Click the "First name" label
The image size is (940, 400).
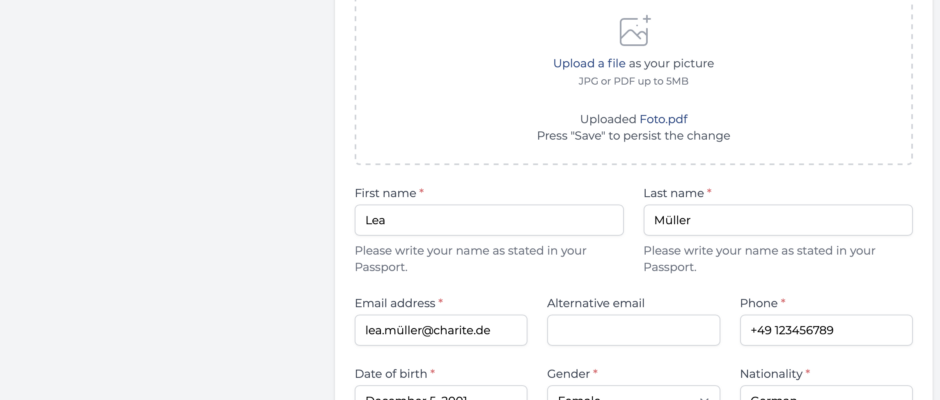coord(385,193)
